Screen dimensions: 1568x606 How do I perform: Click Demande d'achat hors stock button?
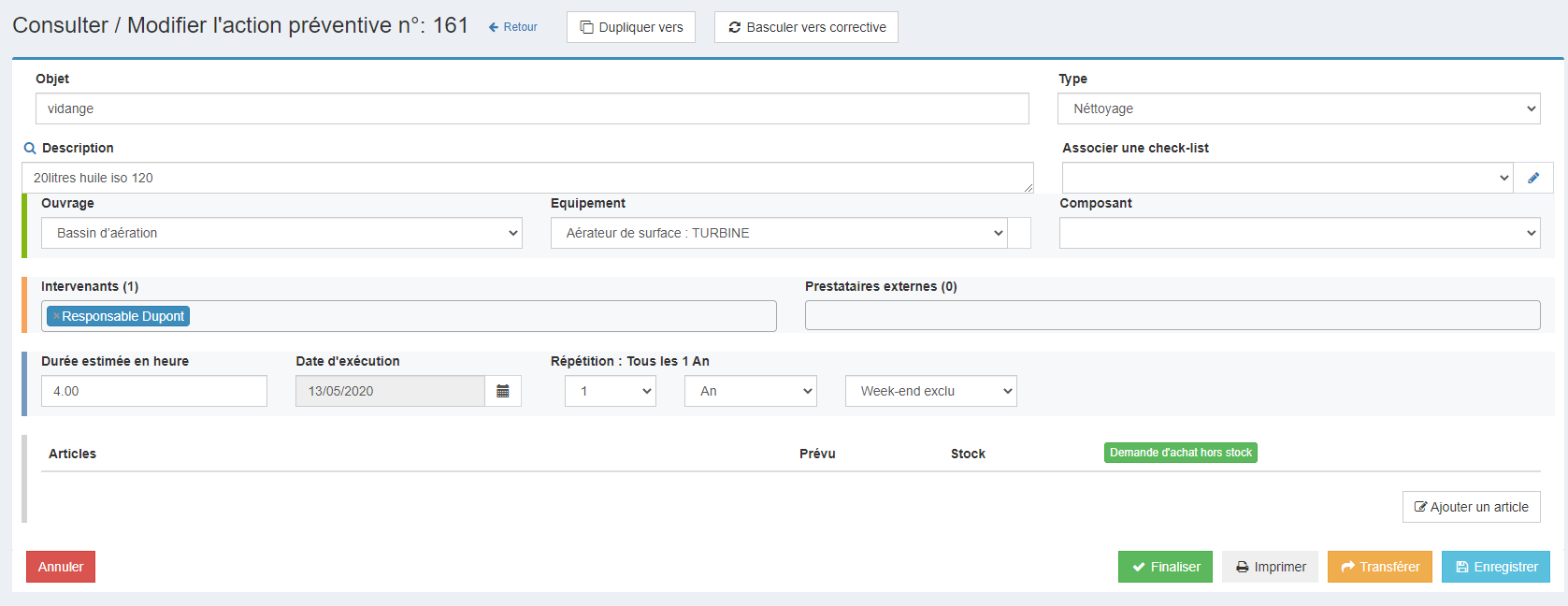pyautogui.click(x=1181, y=453)
